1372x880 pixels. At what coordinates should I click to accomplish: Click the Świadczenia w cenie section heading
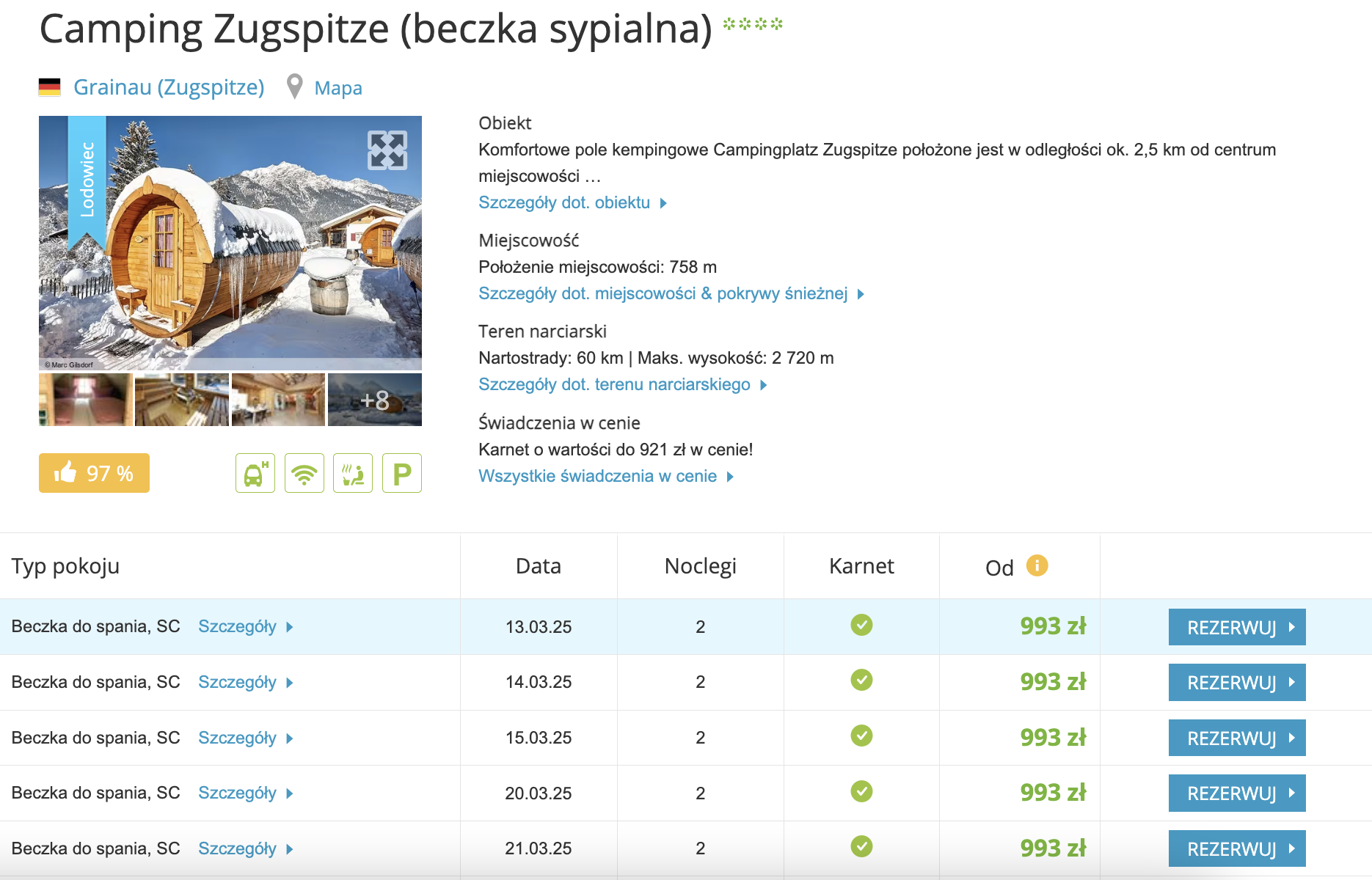pos(559,423)
